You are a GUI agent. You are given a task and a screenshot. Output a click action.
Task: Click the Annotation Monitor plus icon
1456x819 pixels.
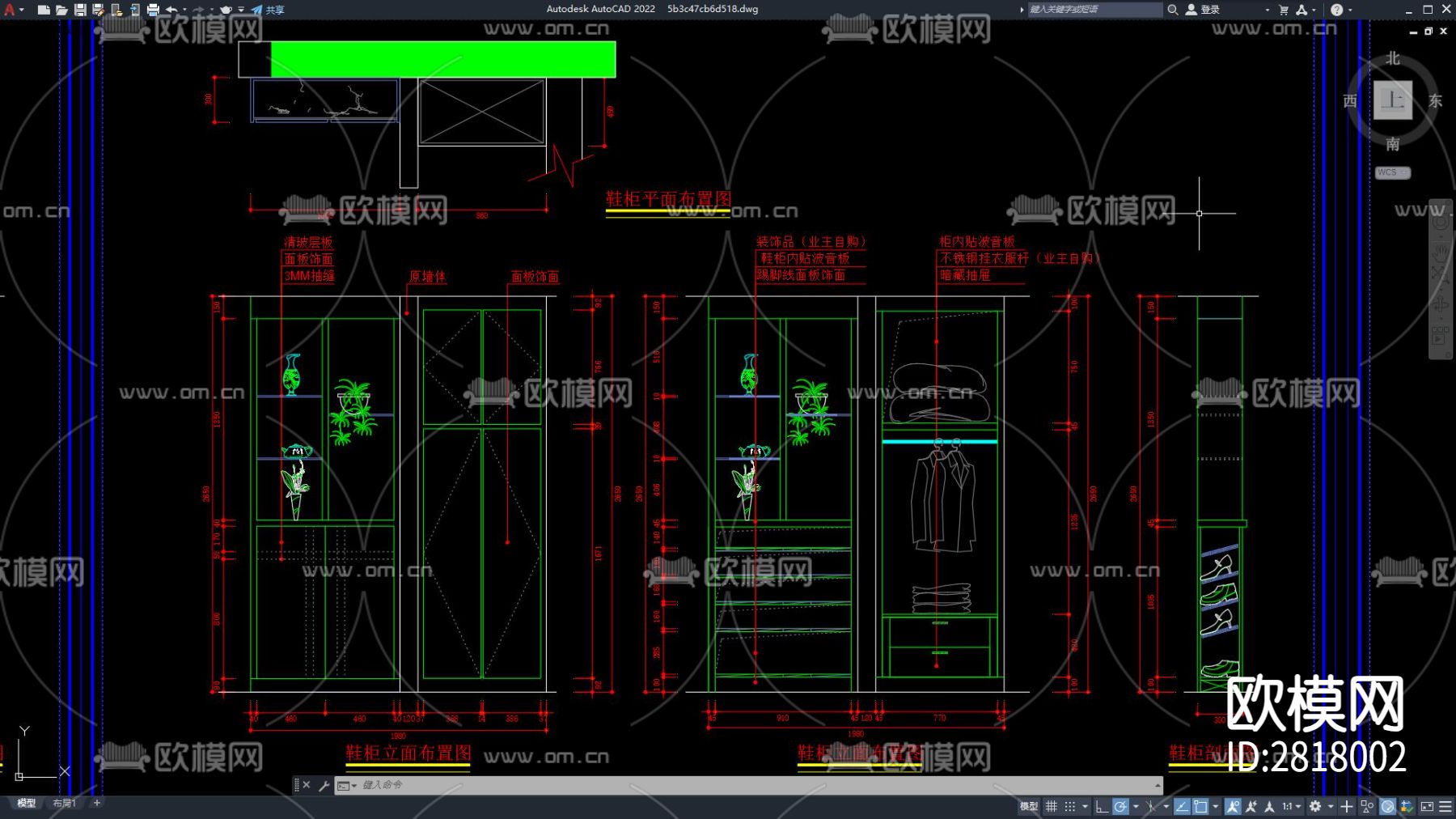[1347, 806]
